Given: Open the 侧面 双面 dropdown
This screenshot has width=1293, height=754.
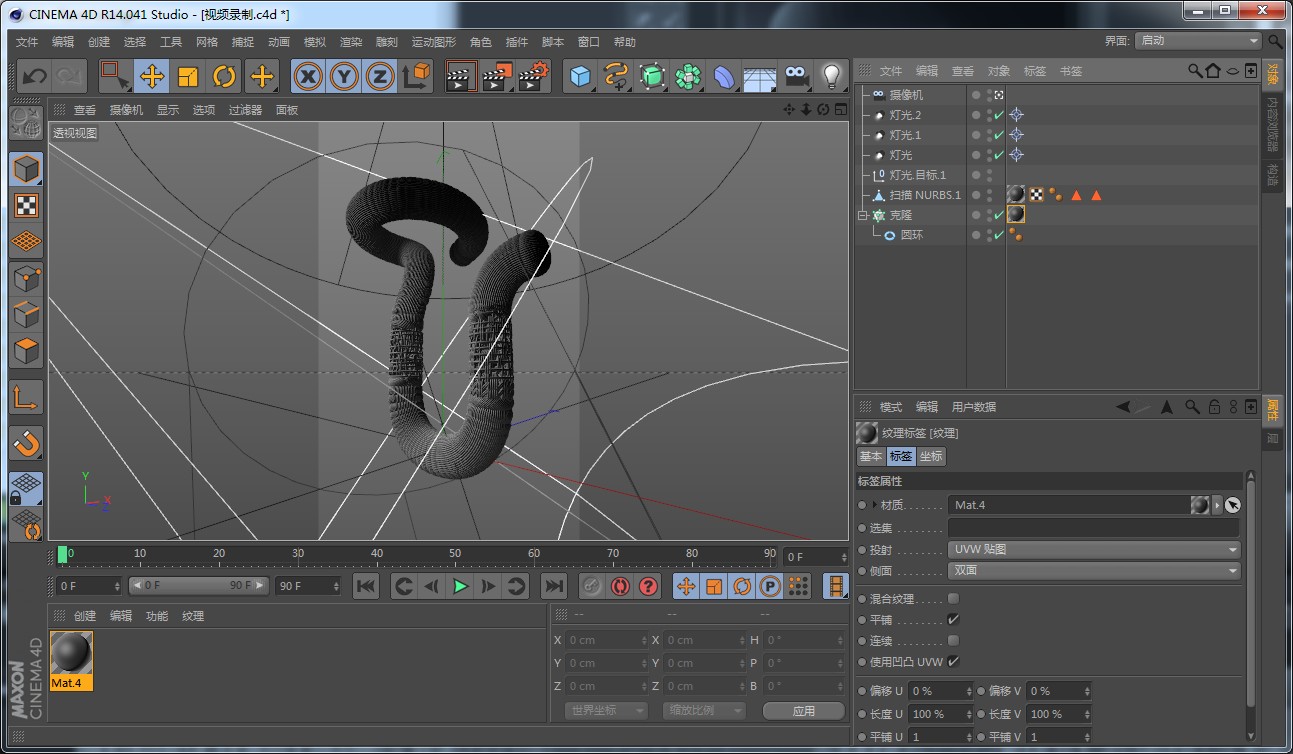Looking at the screenshot, I should (x=1094, y=571).
